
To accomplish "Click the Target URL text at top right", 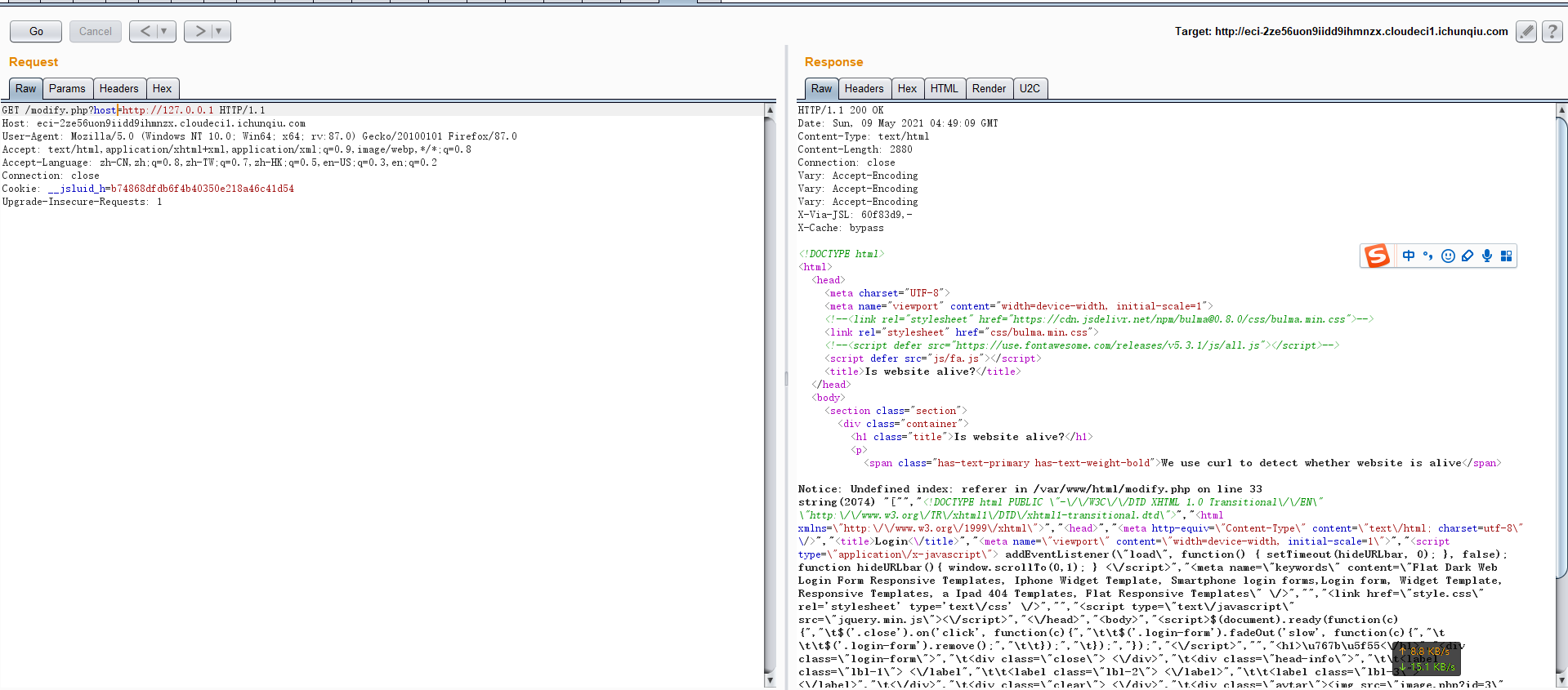I will click(x=1341, y=31).
